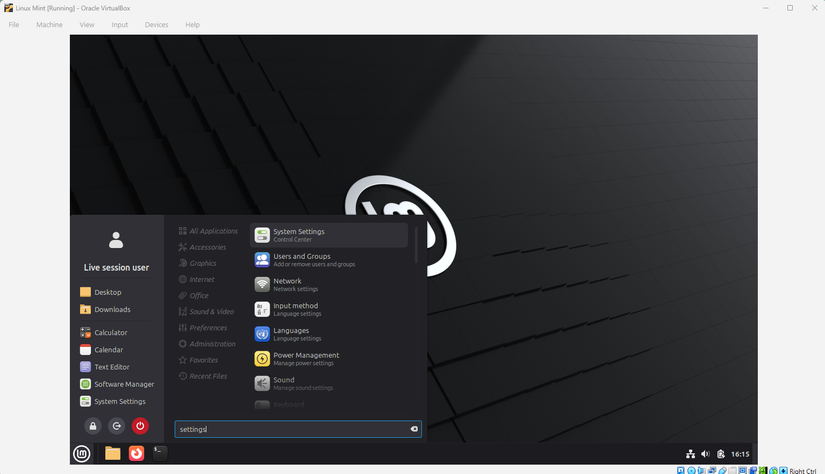
Task: Click the red power shutdown button
Action: (x=140, y=426)
